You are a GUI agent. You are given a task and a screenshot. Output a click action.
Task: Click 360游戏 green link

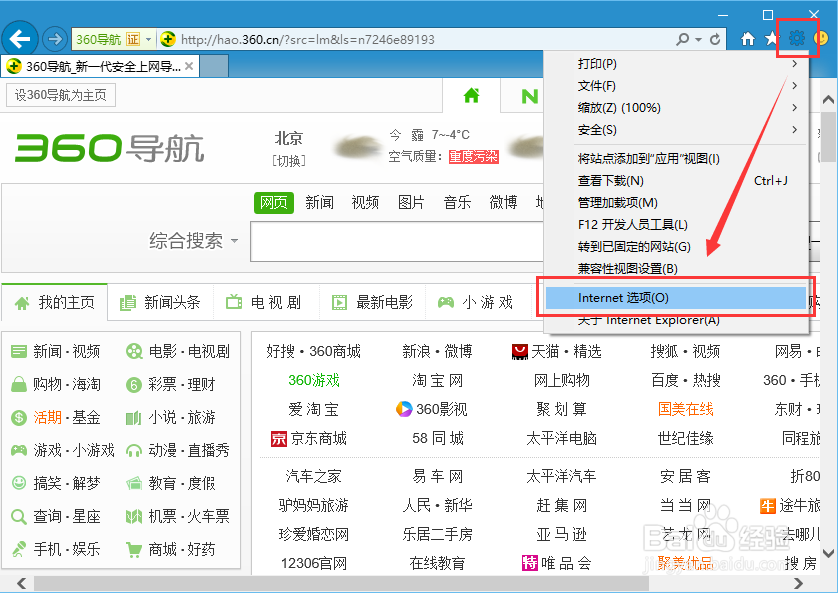coord(314,380)
